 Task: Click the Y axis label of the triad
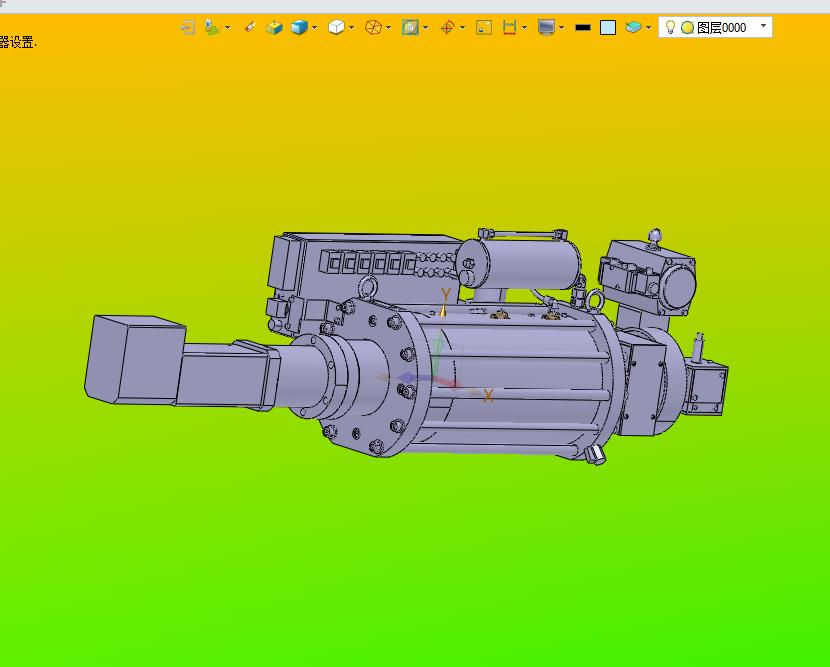click(446, 295)
